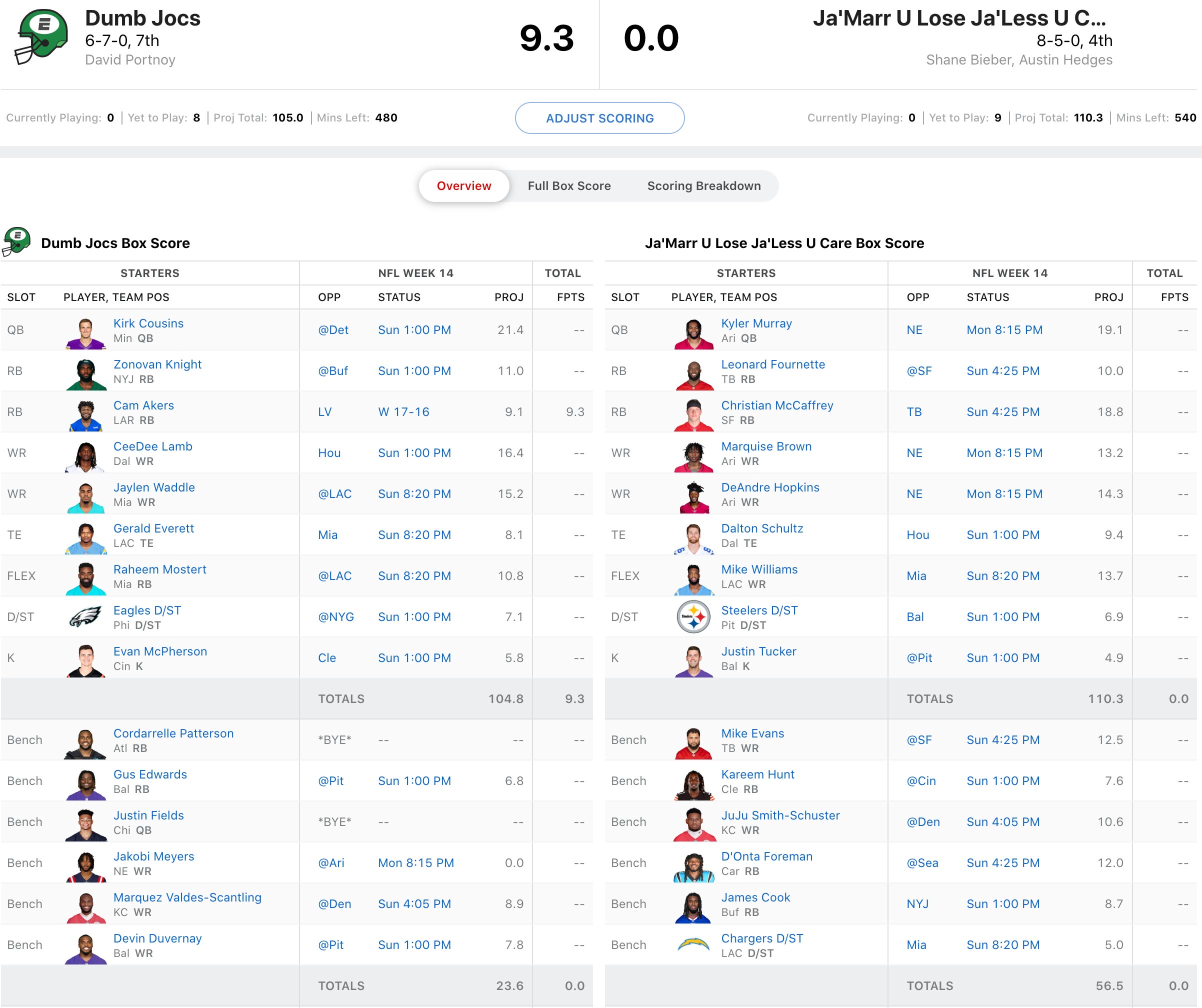
Task: Click the Dumb Jocs helmet logo
Action: pyautogui.click(x=41, y=36)
